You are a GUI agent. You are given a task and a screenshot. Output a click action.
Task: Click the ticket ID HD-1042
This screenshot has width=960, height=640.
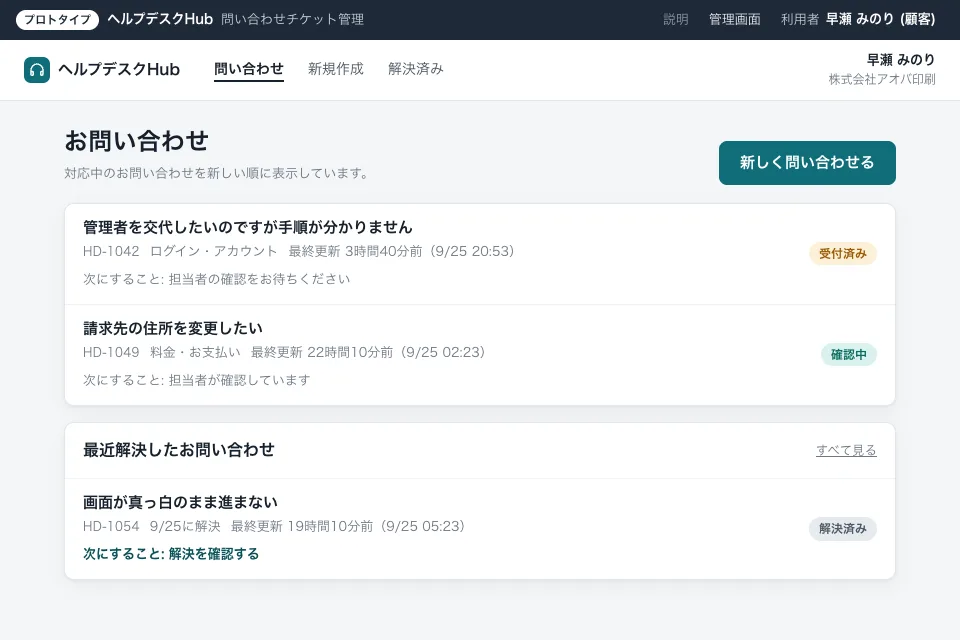pos(111,251)
